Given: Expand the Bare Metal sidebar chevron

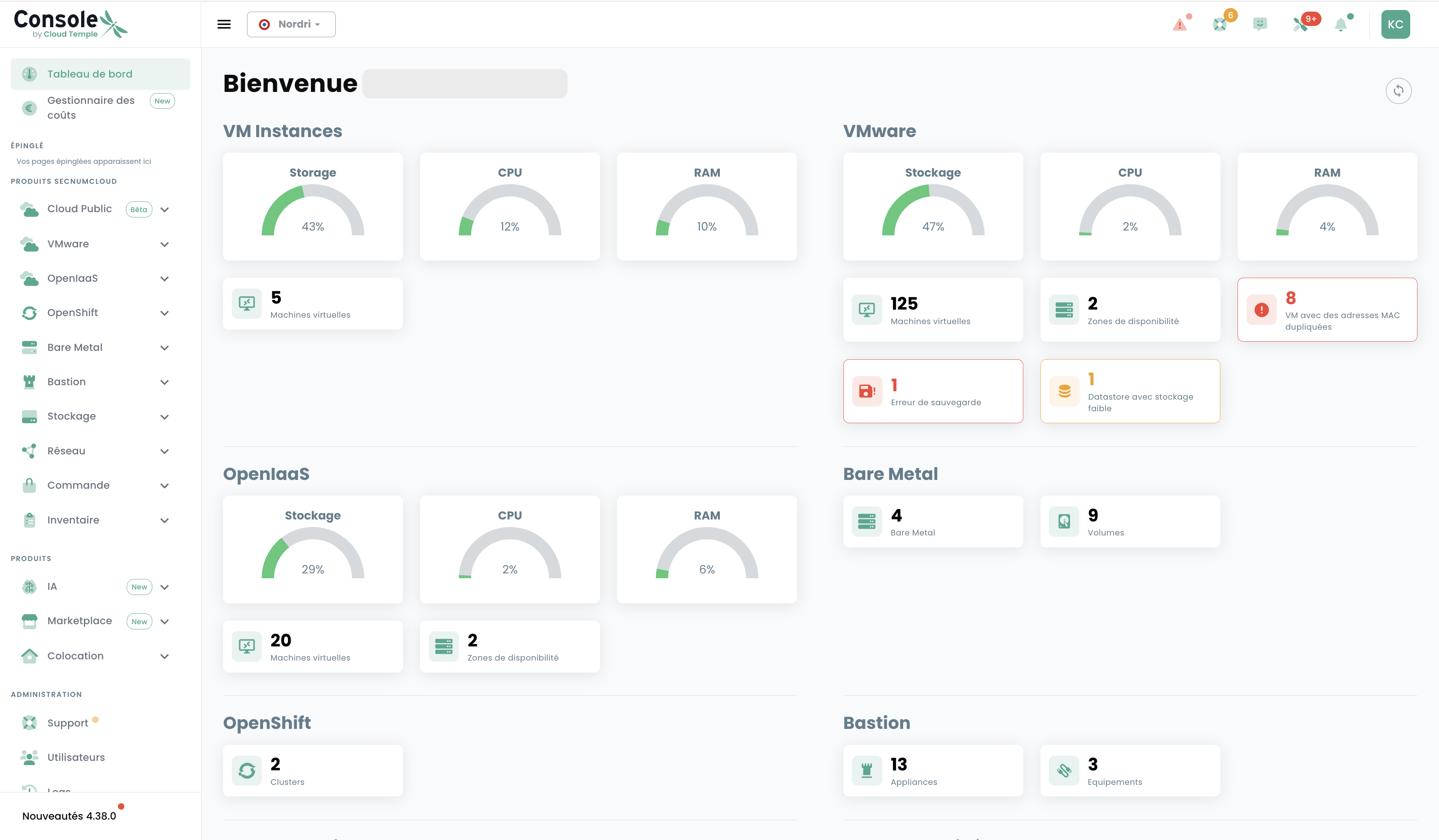Looking at the screenshot, I should pyautogui.click(x=164, y=348).
